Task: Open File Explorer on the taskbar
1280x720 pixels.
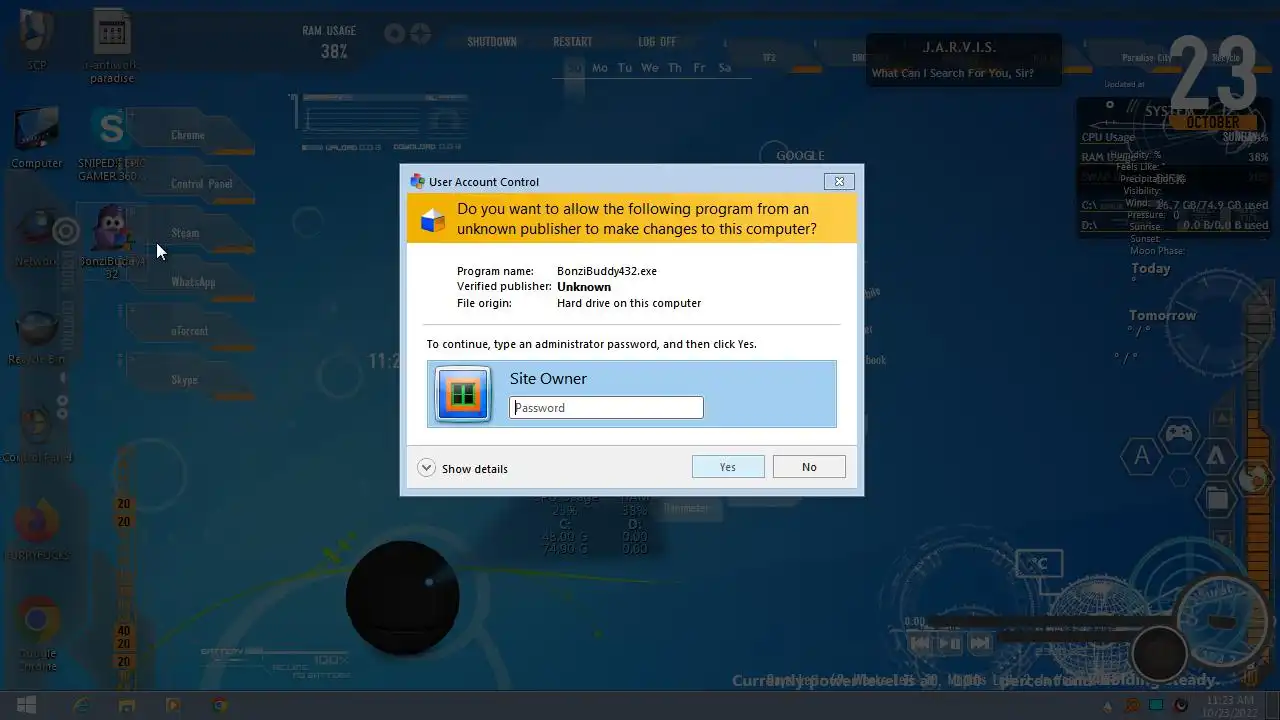Action: [x=127, y=705]
